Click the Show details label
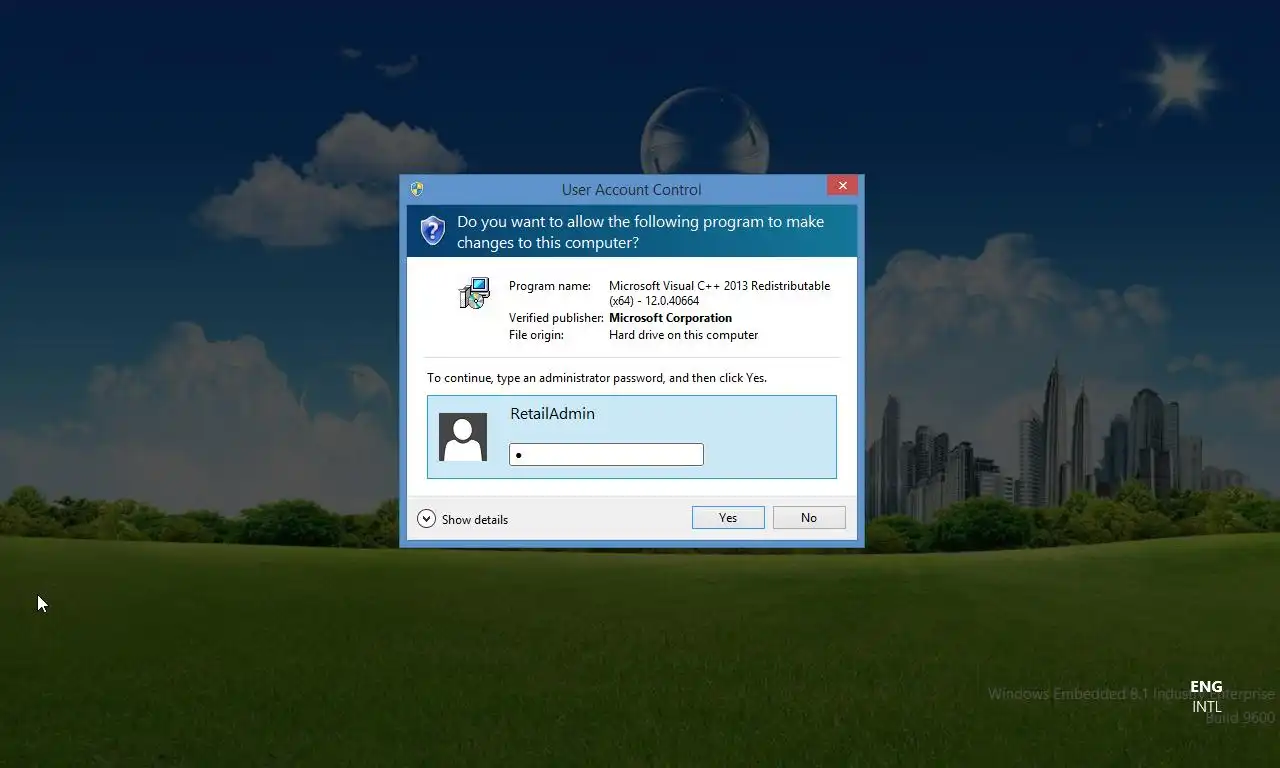The height and width of the screenshot is (768, 1280). click(475, 520)
